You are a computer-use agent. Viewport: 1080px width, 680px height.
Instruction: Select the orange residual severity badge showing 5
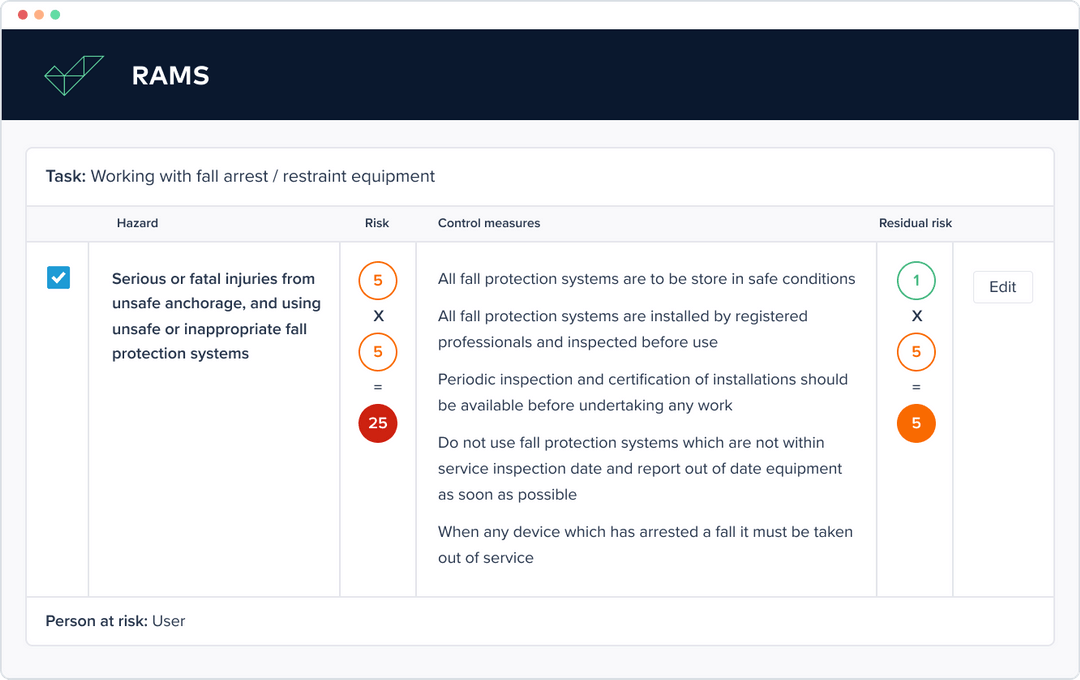915,352
